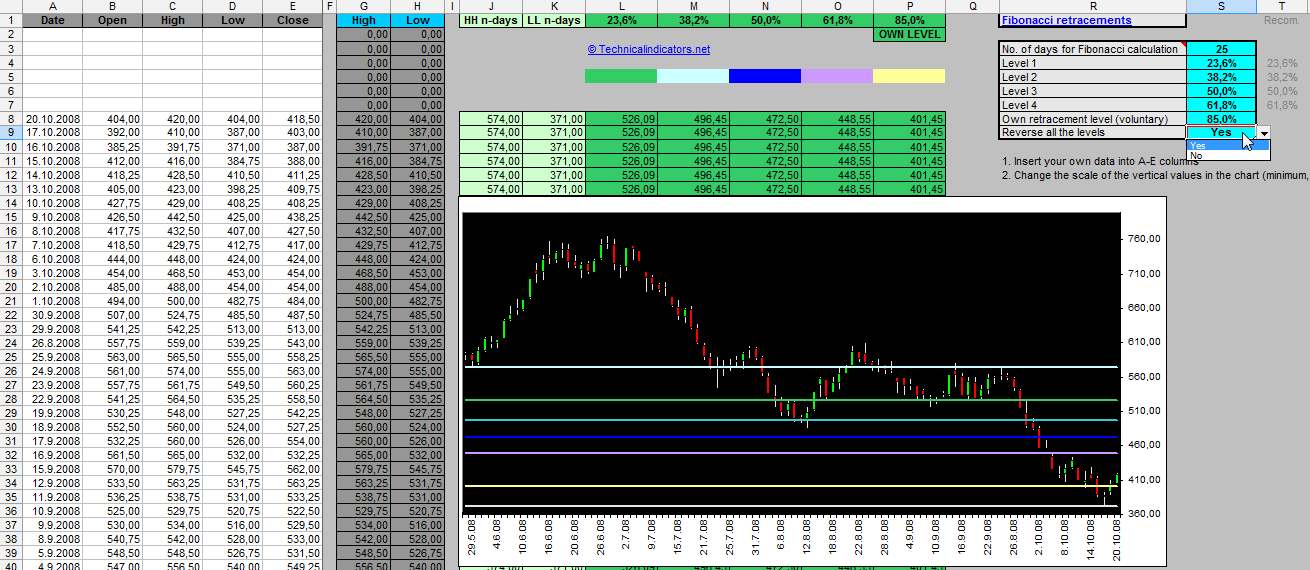
Task: Select row 8 header
Action: pos(10,118)
